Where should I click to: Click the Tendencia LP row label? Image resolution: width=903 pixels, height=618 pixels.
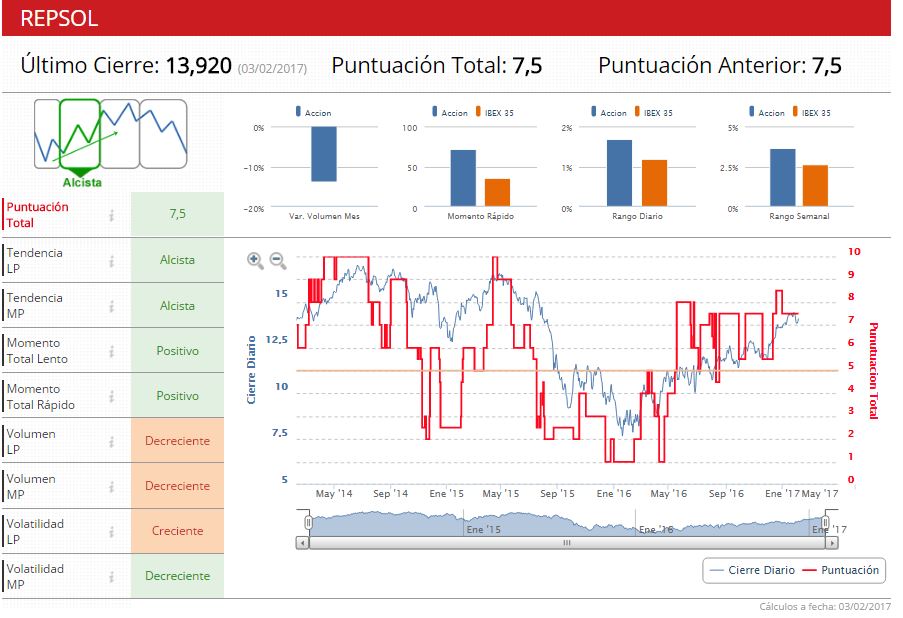35,260
